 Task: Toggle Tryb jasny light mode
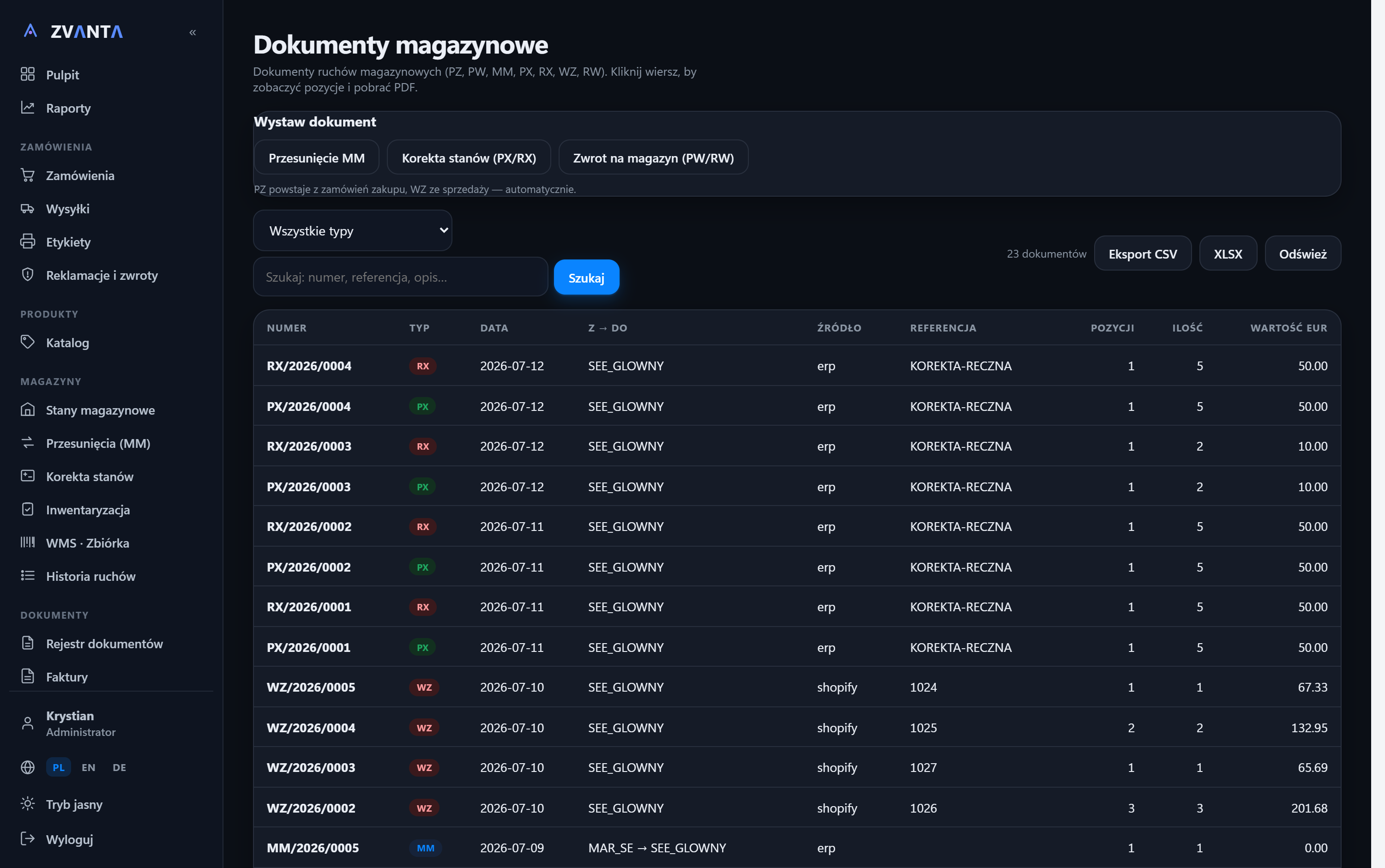74,804
